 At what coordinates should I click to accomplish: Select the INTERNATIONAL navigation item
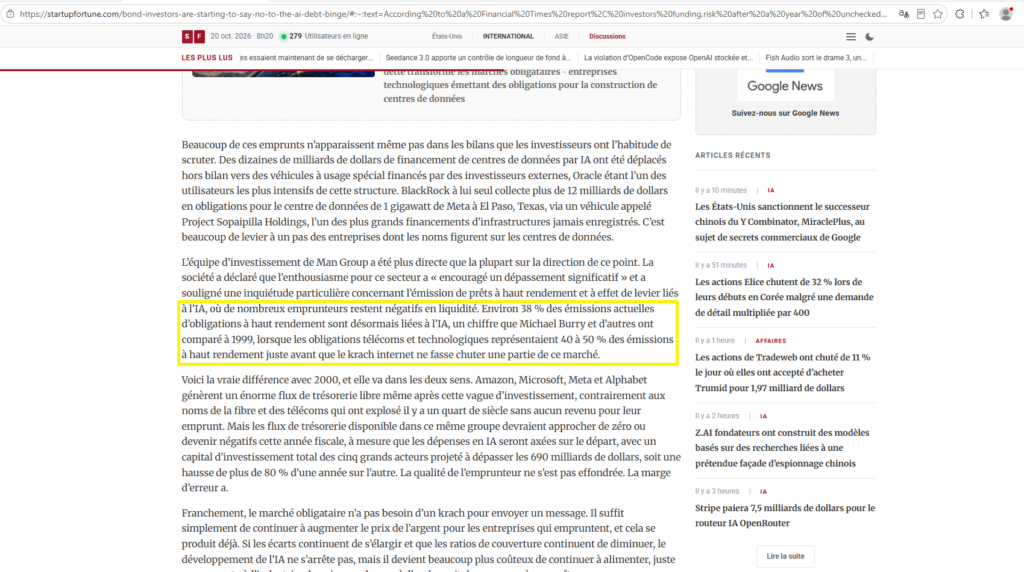coord(508,37)
